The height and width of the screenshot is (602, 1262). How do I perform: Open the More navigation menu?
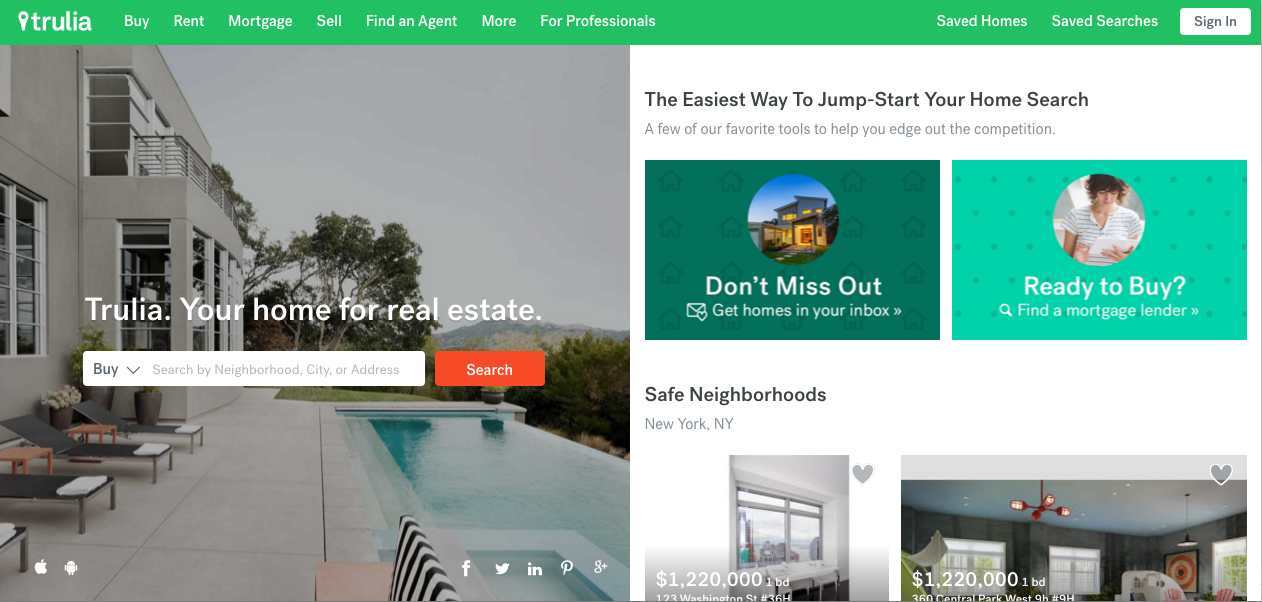tap(499, 21)
